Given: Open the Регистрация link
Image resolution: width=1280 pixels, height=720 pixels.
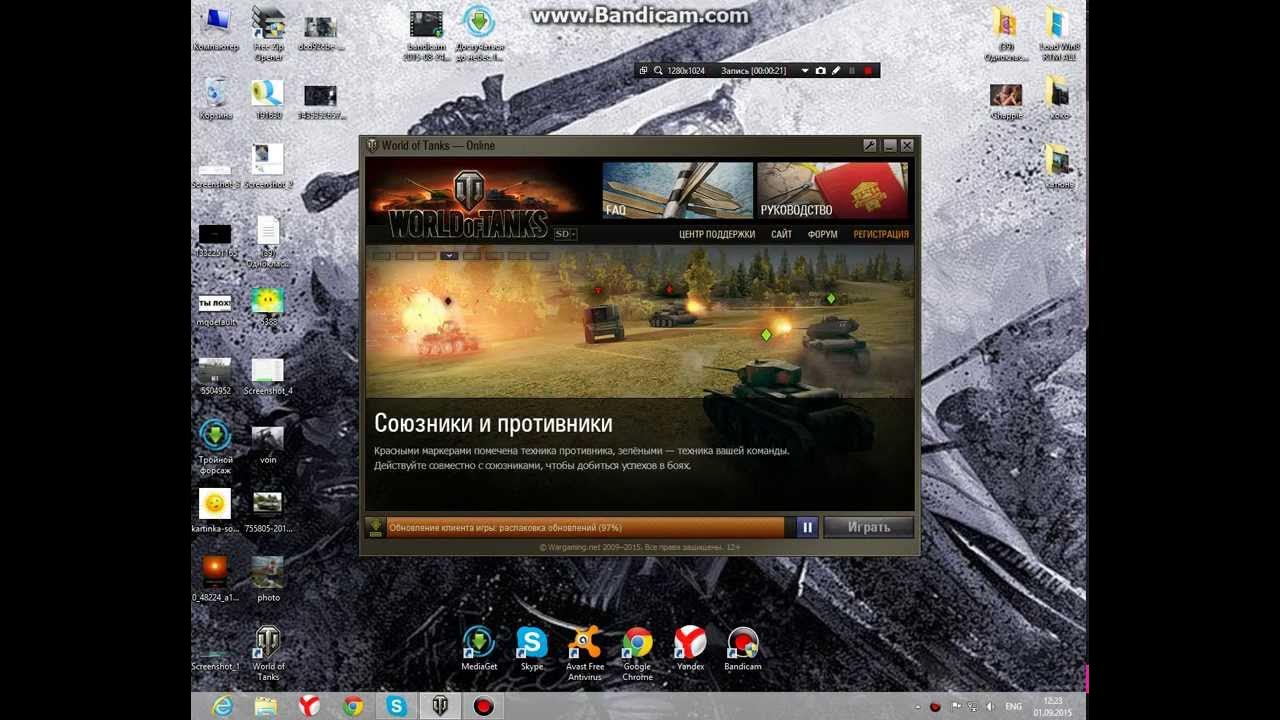Looking at the screenshot, I should [x=881, y=234].
